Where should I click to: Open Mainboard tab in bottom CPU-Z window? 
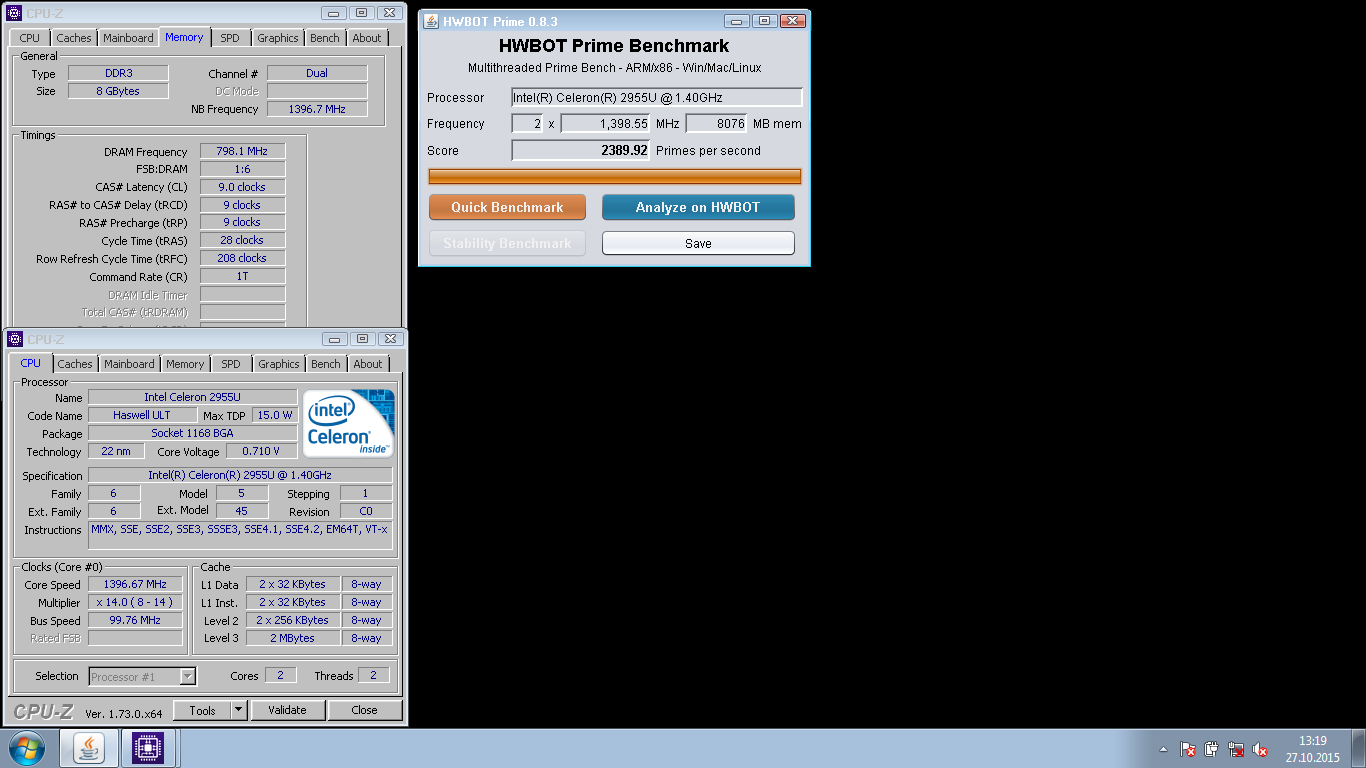[130, 364]
